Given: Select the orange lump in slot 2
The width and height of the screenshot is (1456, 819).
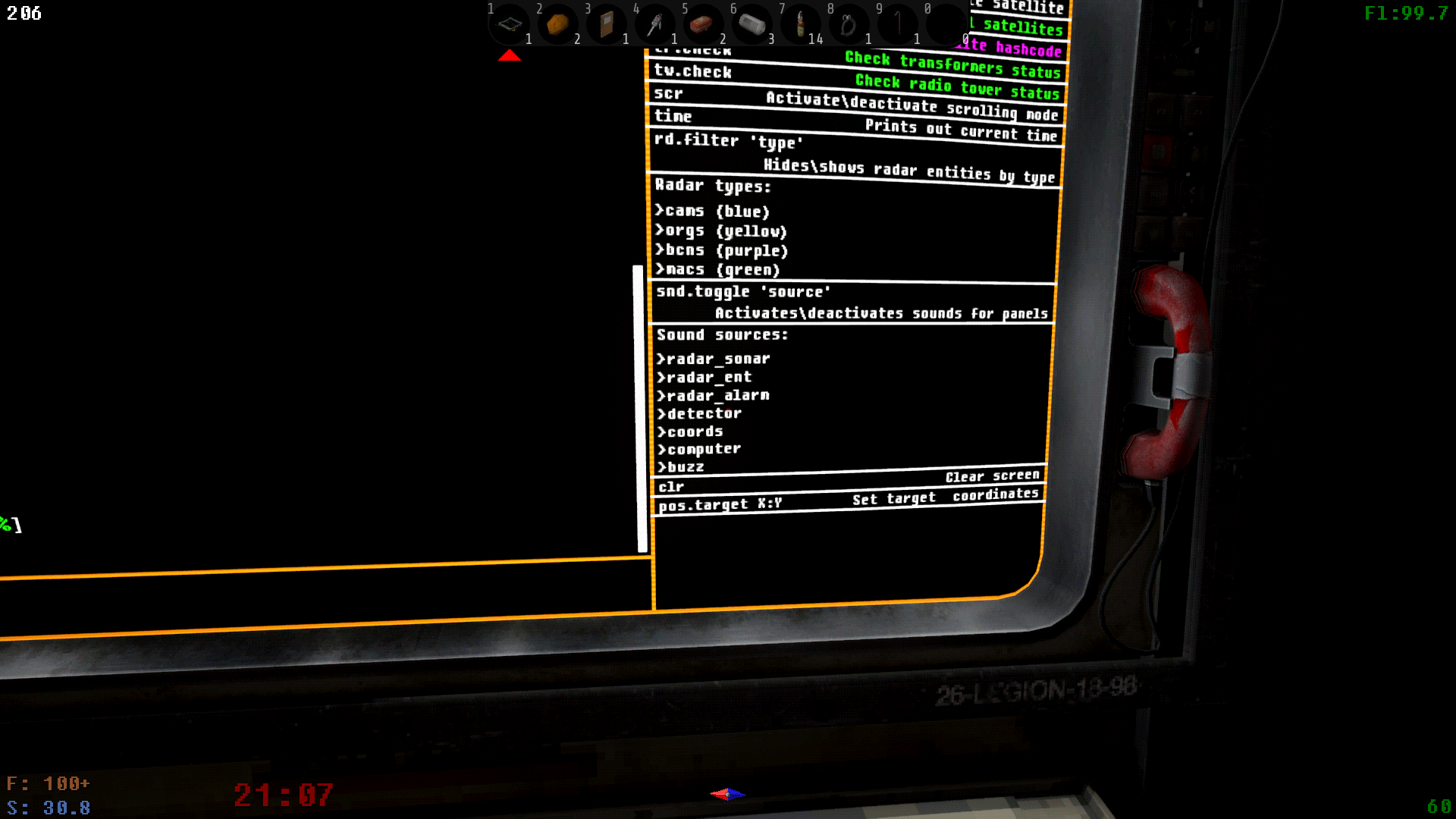Looking at the screenshot, I should click(x=558, y=24).
